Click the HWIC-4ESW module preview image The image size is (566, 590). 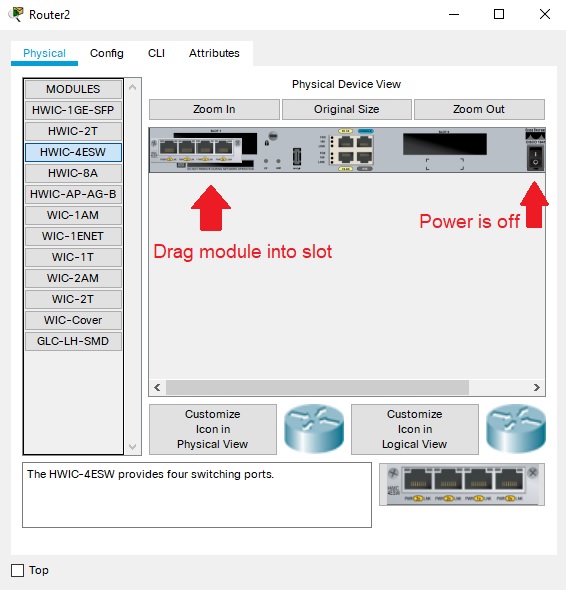(462, 485)
